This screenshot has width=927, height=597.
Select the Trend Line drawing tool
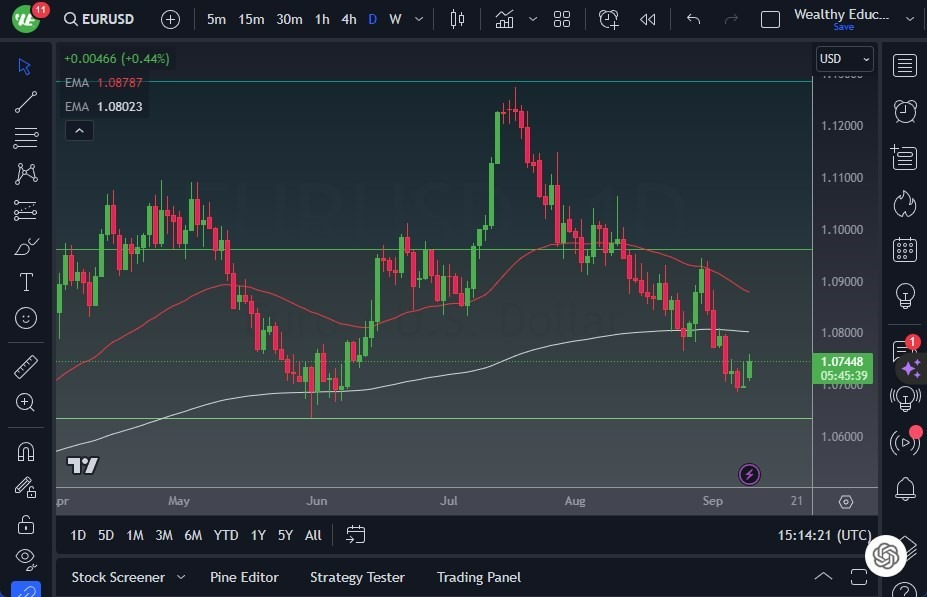[25, 101]
